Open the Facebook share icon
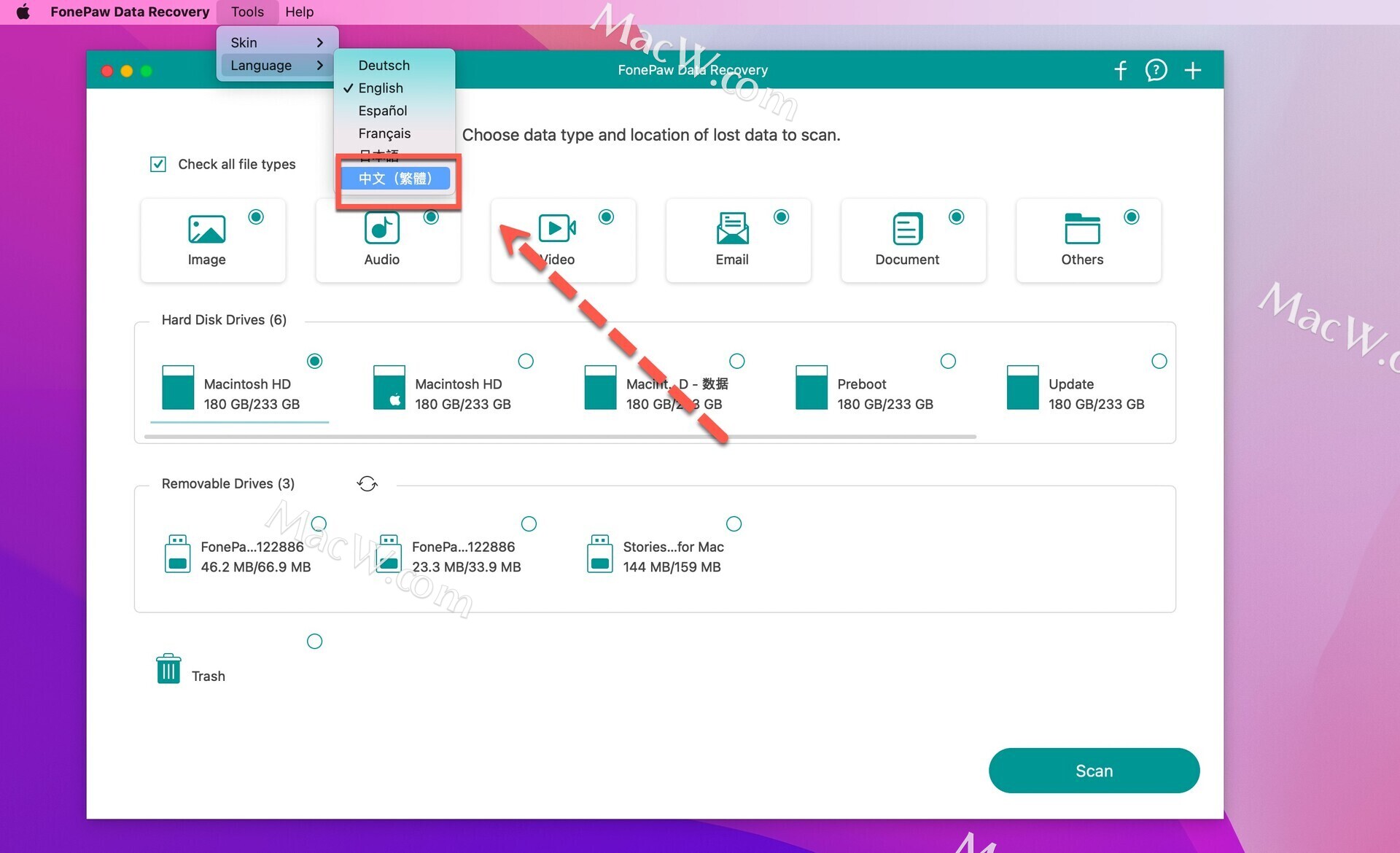This screenshot has height=853, width=1400. tap(1121, 70)
